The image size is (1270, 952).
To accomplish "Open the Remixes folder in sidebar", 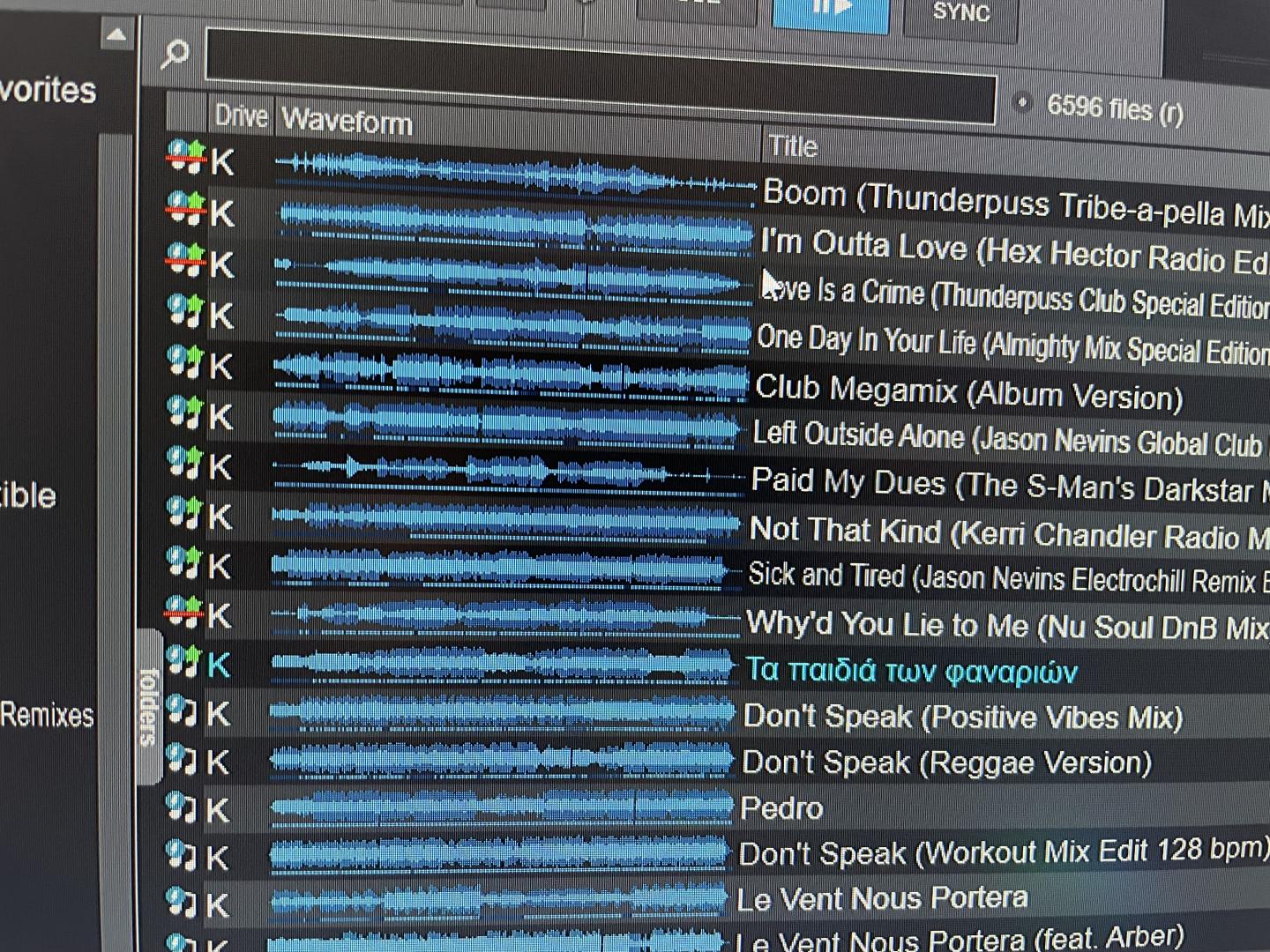I will click(47, 714).
